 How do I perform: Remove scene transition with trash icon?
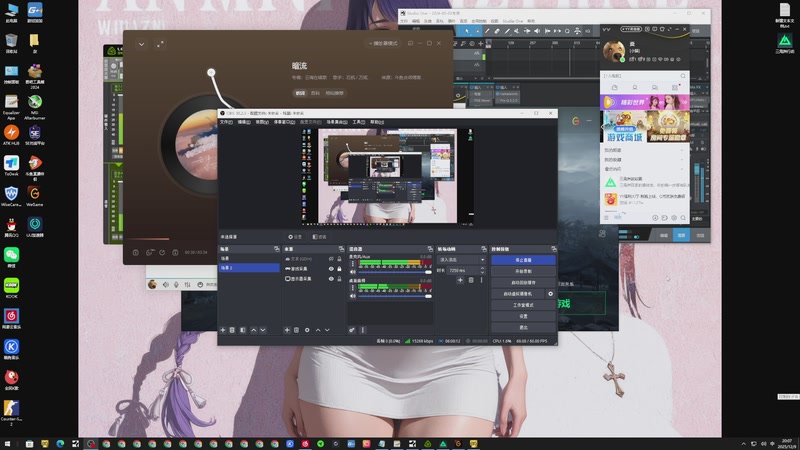point(471,280)
